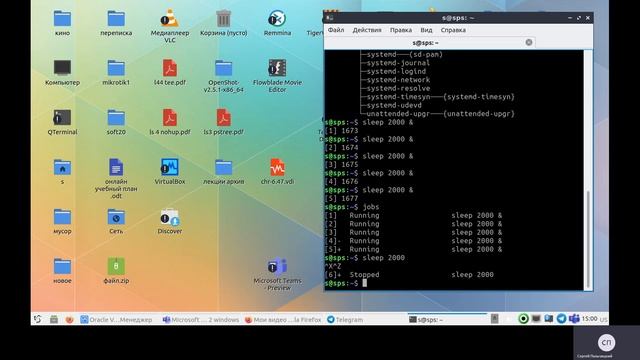Click the Telegram tray icon
This screenshot has height=360, width=640.
[x=561, y=319]
